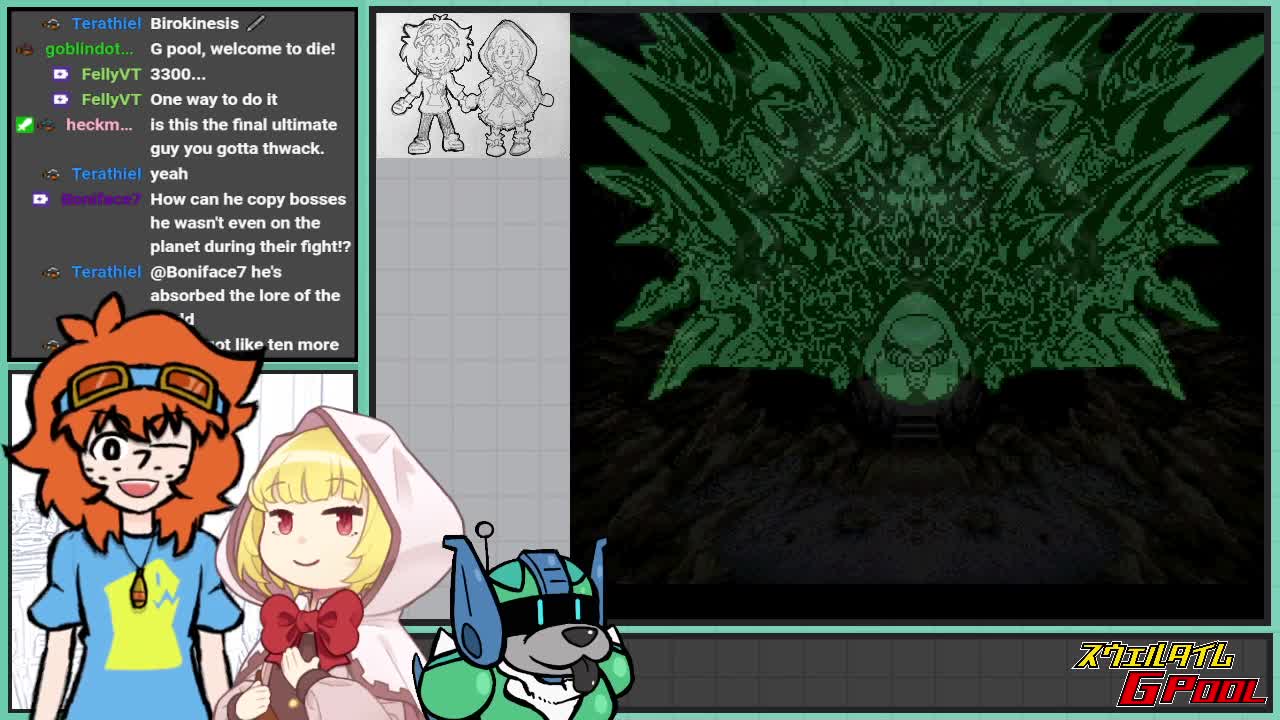Image resolution: width=1280 pixels, height=720 pixels.
Task: Open FellyVT username on the 3300... message
Action: click(111, 74)
